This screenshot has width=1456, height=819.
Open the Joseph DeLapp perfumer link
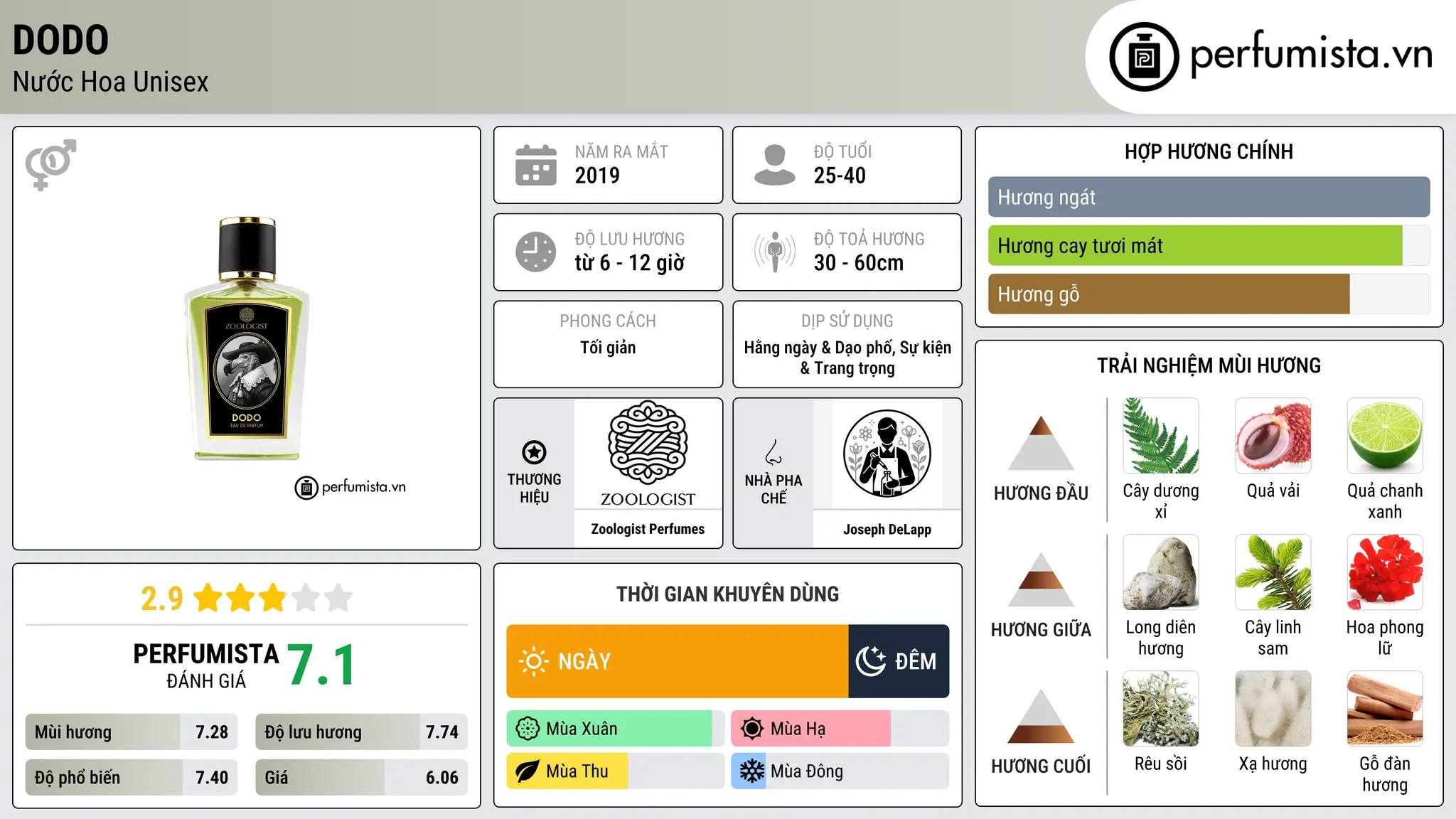(887, 529)
